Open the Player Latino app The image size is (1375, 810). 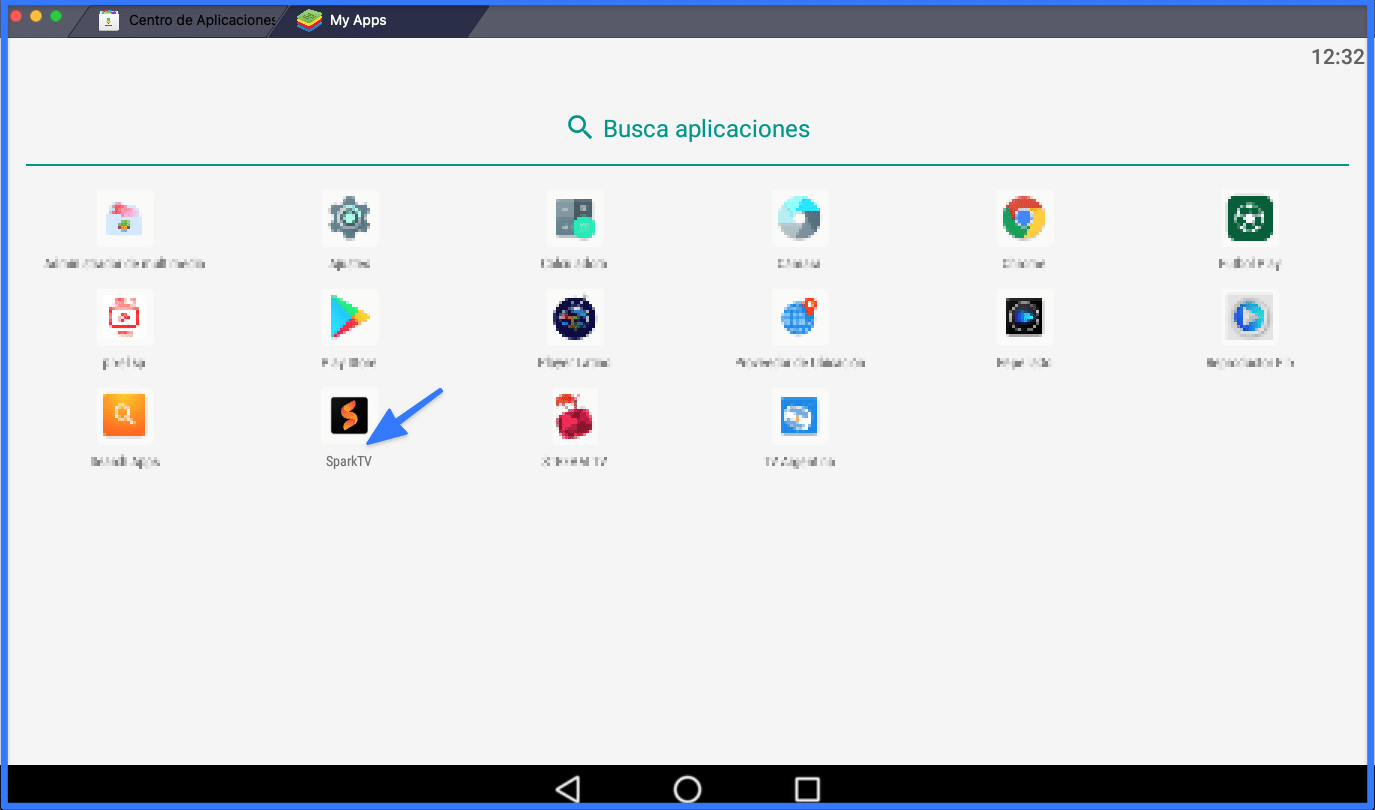click(x=575, y=317)
